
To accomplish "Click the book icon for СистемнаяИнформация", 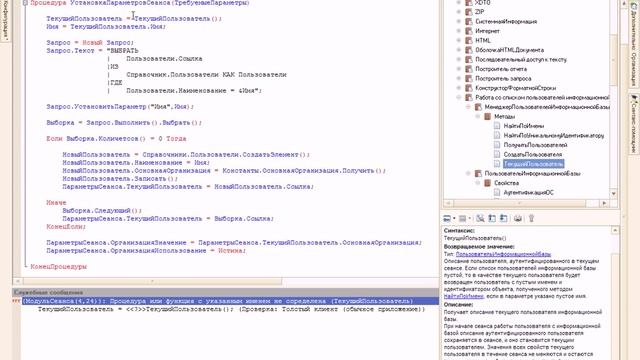I will (x=469, y=21).
